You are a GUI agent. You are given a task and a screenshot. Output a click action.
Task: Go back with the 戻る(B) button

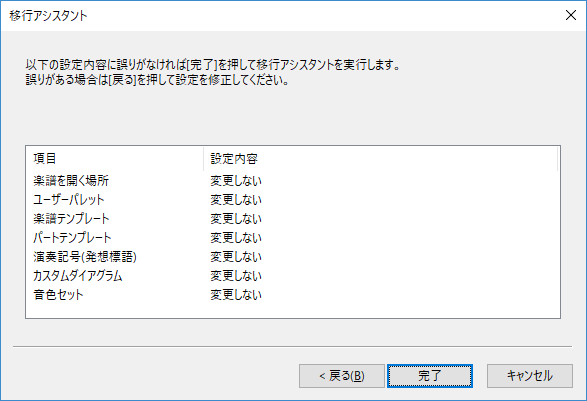pos(342,376)
